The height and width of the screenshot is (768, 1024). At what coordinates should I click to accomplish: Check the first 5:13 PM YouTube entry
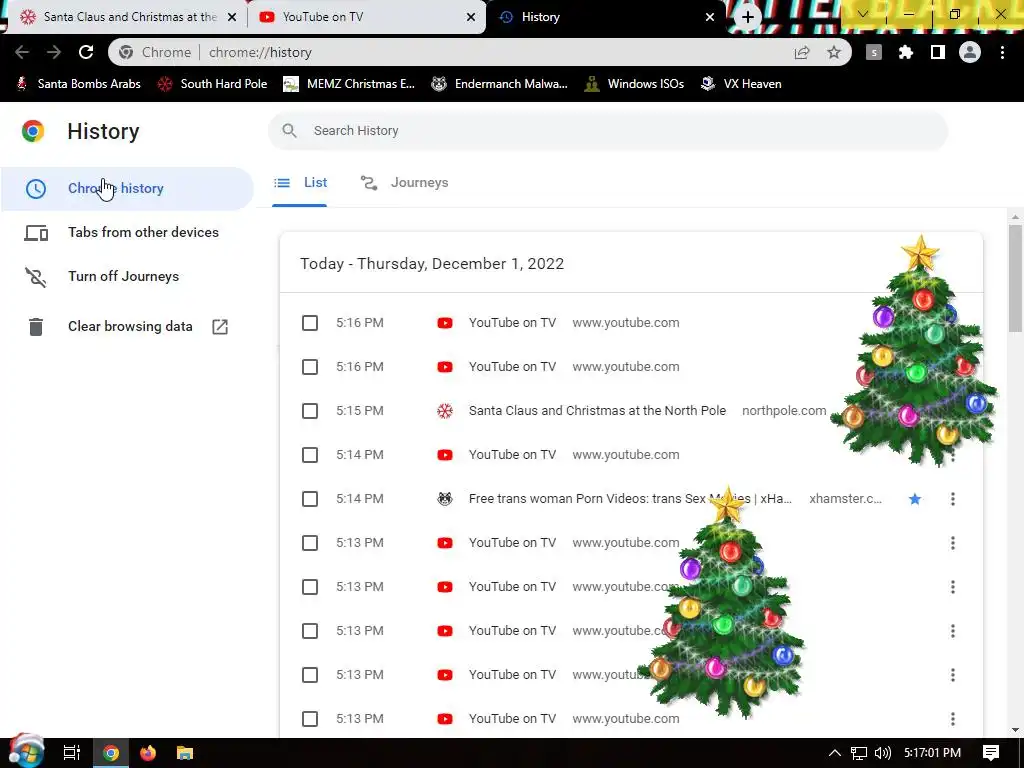pyautogui.click(x=310, y=543)
